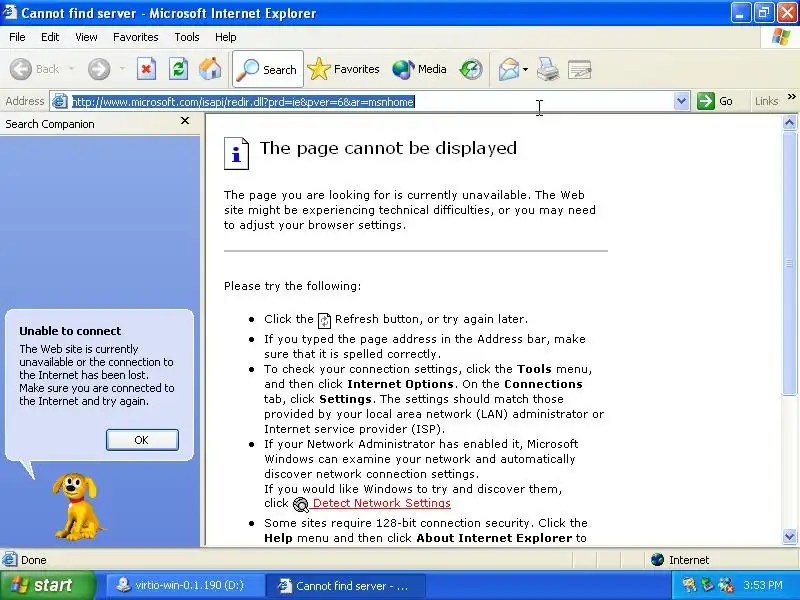Click "The page cannot be displayed" heading
The height and width of the screenshot is (600, 800).
coord(388,148)
